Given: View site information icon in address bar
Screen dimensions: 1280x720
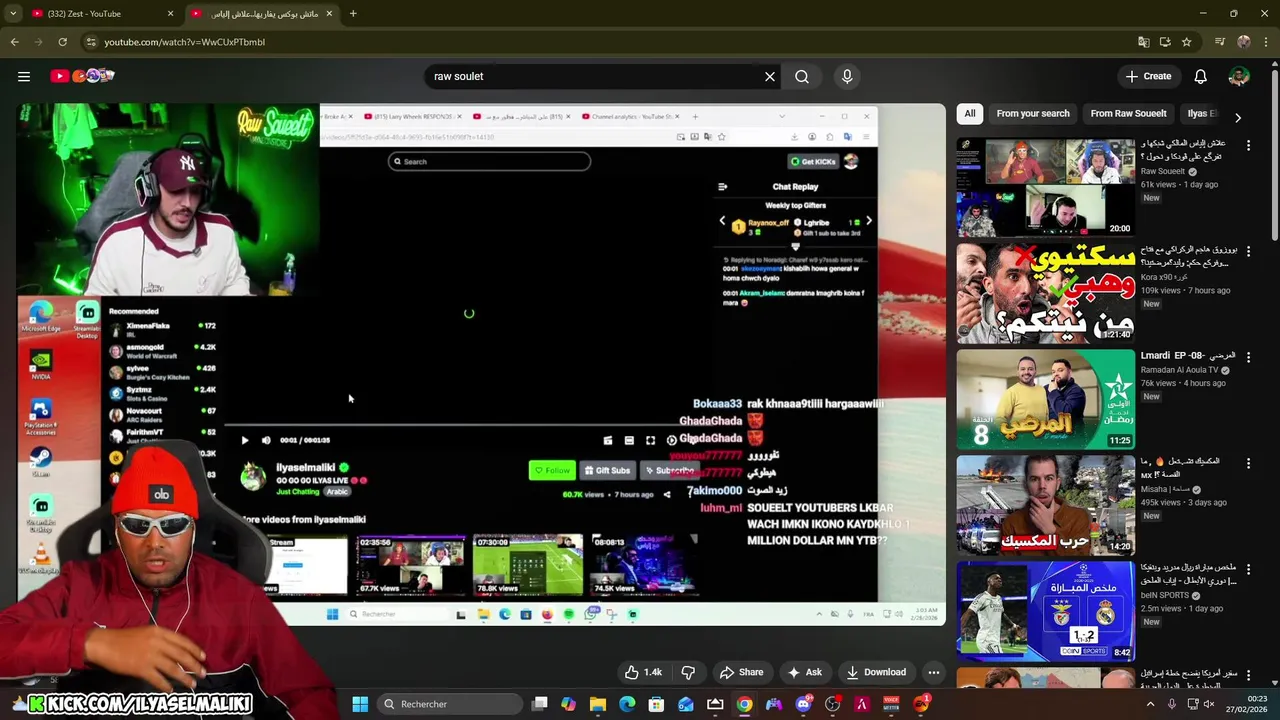Looking at the screenshot, I should (x=91, y=42).
